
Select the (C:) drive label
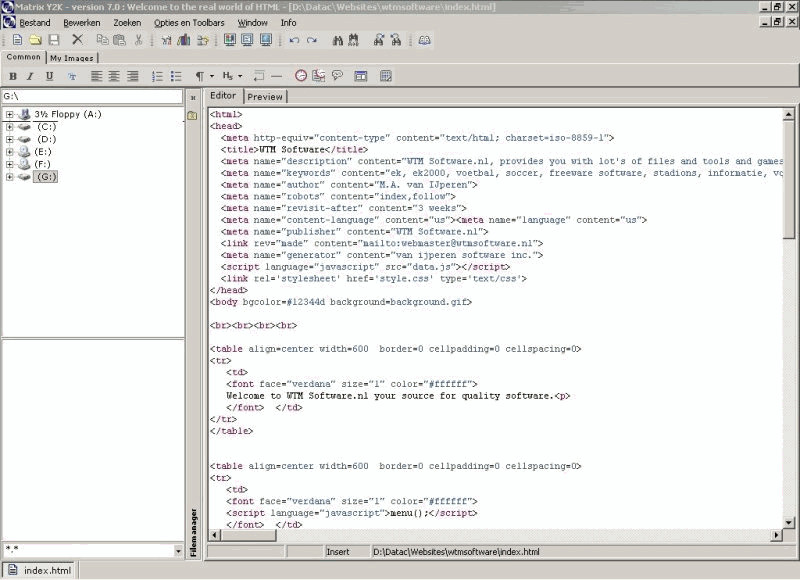coord(46,127)
